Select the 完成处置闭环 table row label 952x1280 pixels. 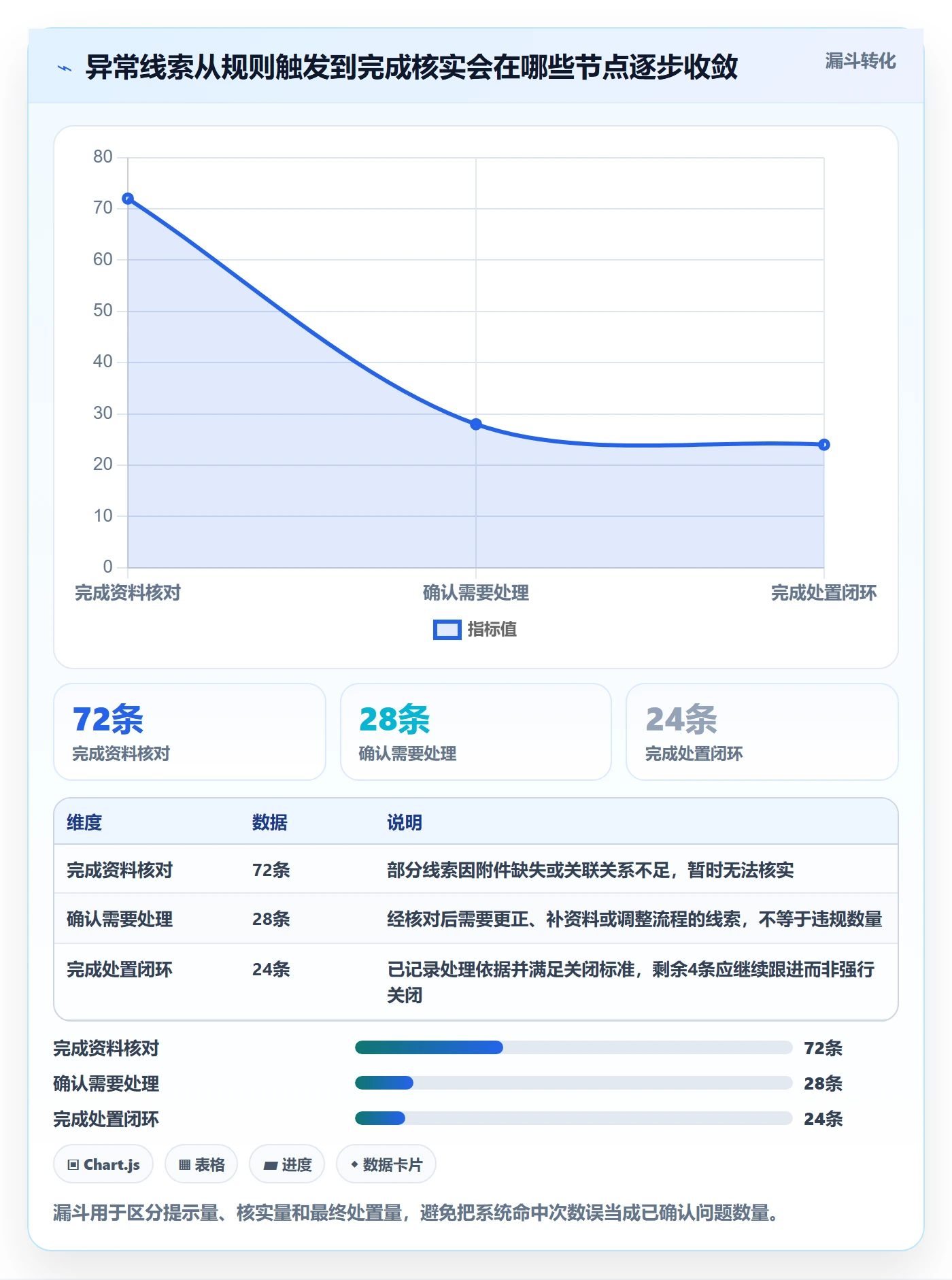pos(120,969)
